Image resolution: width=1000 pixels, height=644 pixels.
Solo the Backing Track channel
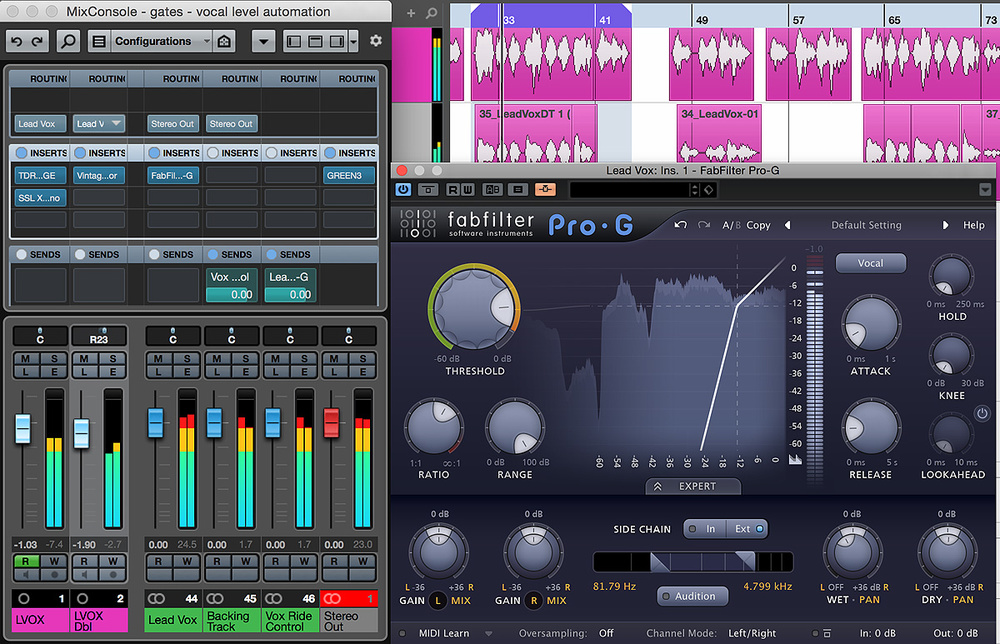coord(246,358)
